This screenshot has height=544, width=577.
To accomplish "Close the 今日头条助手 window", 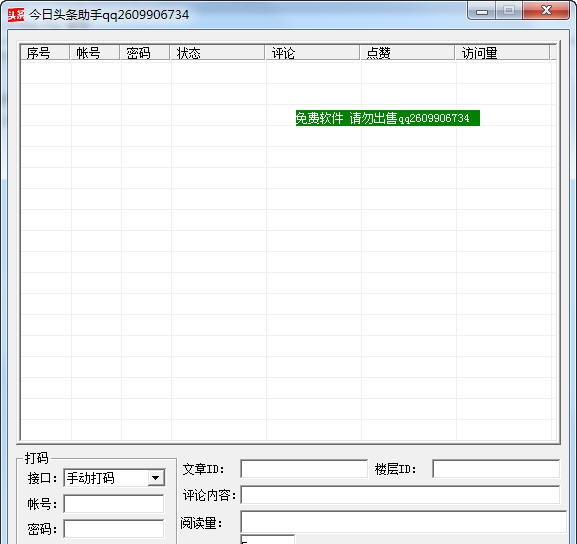I will click(x=546, y=11).
